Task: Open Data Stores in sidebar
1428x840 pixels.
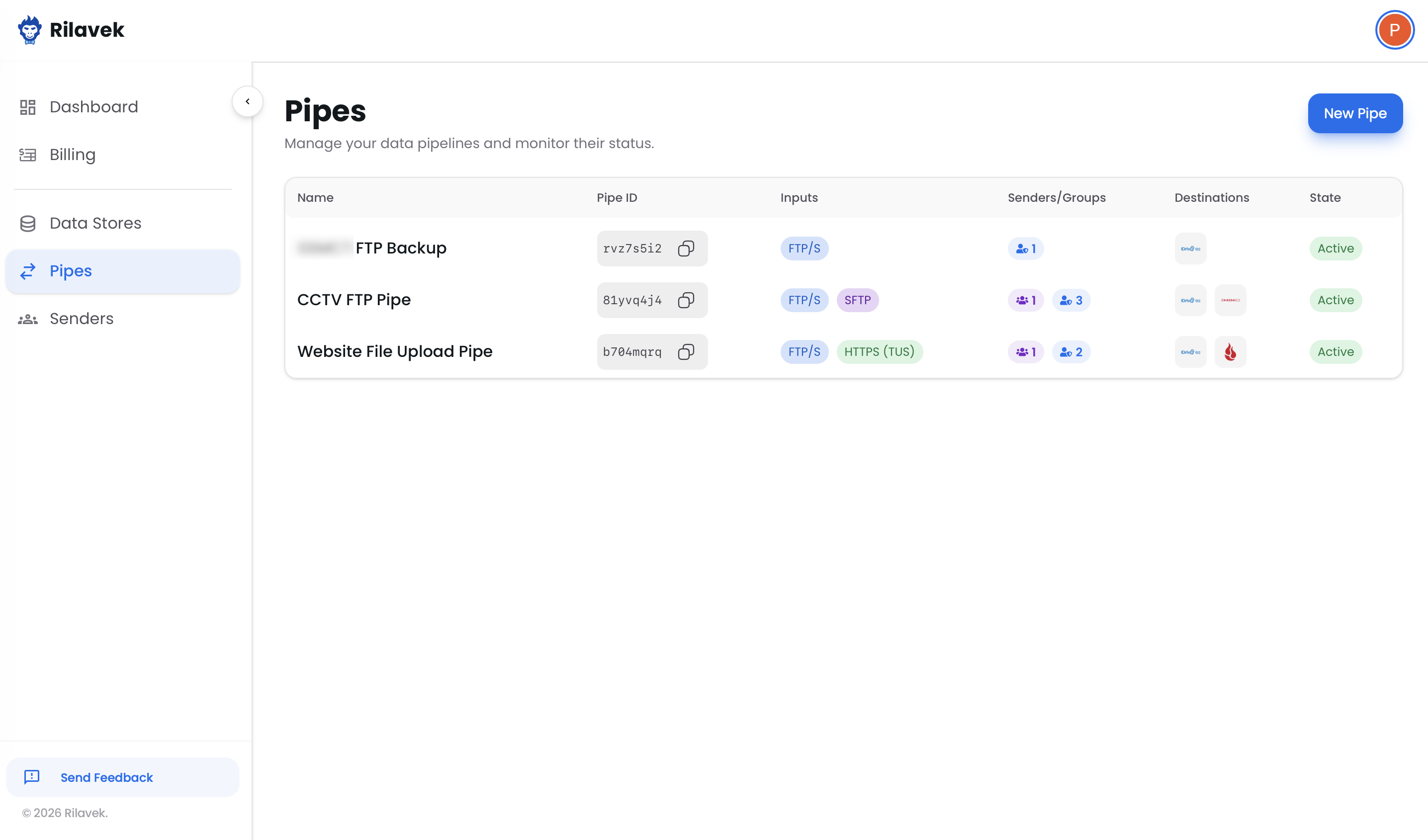Action: pos(95,223)
